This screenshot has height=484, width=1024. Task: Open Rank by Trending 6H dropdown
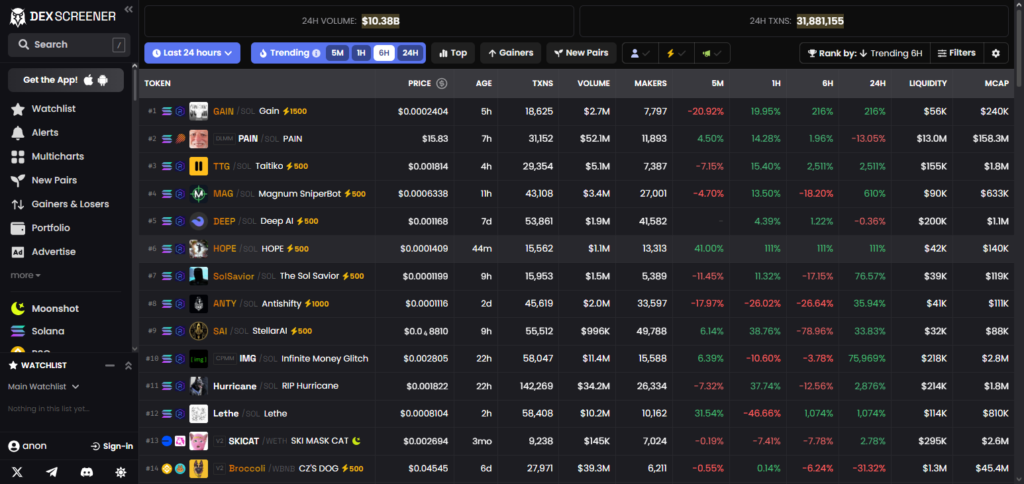point(865,54)
